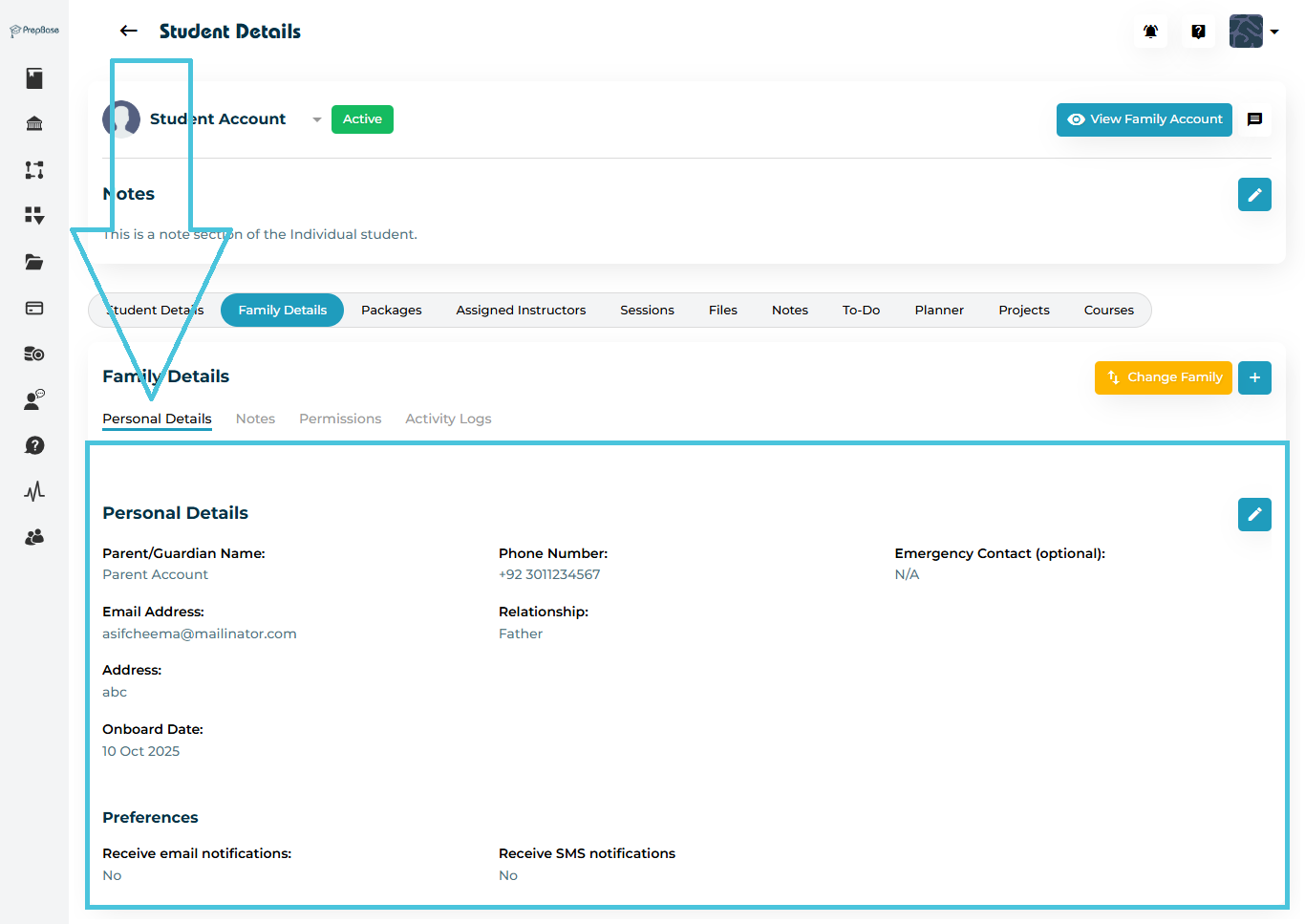Click the activity pulse icon in sidebar

click(x=34, y=491)
